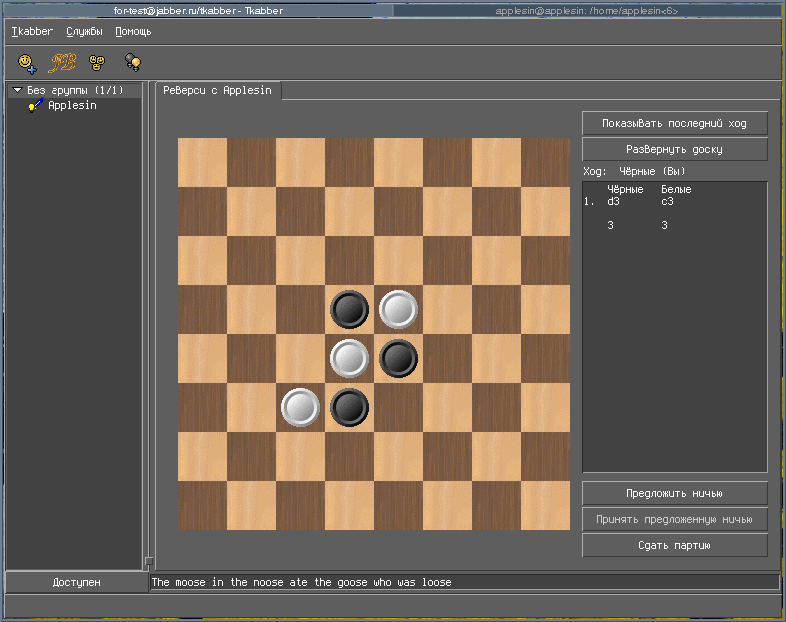
Task: Click the black disc in the top row of pieces
Action: pyautogui.click(x=349, y=309)
